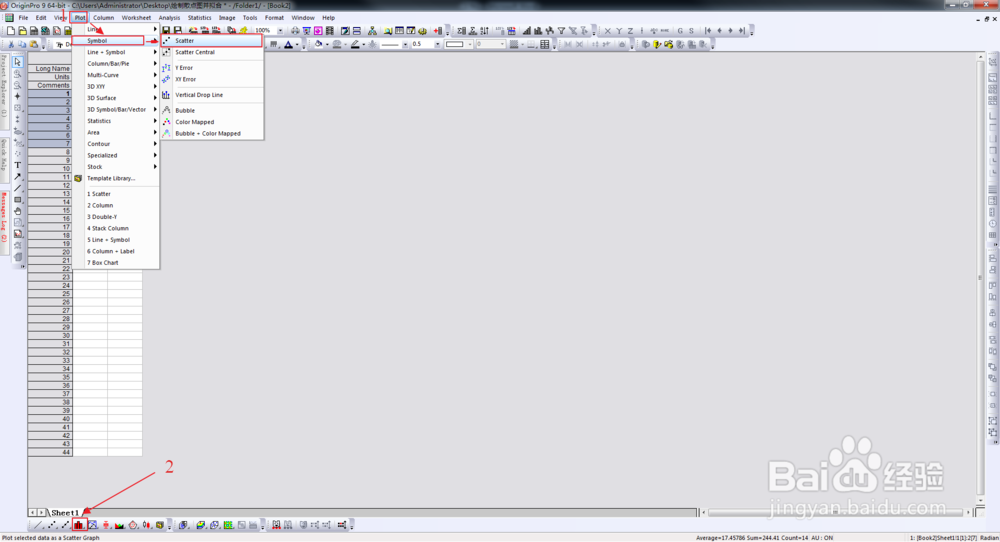Click the Line + Symbol plot button

click(x=66, y=525)
